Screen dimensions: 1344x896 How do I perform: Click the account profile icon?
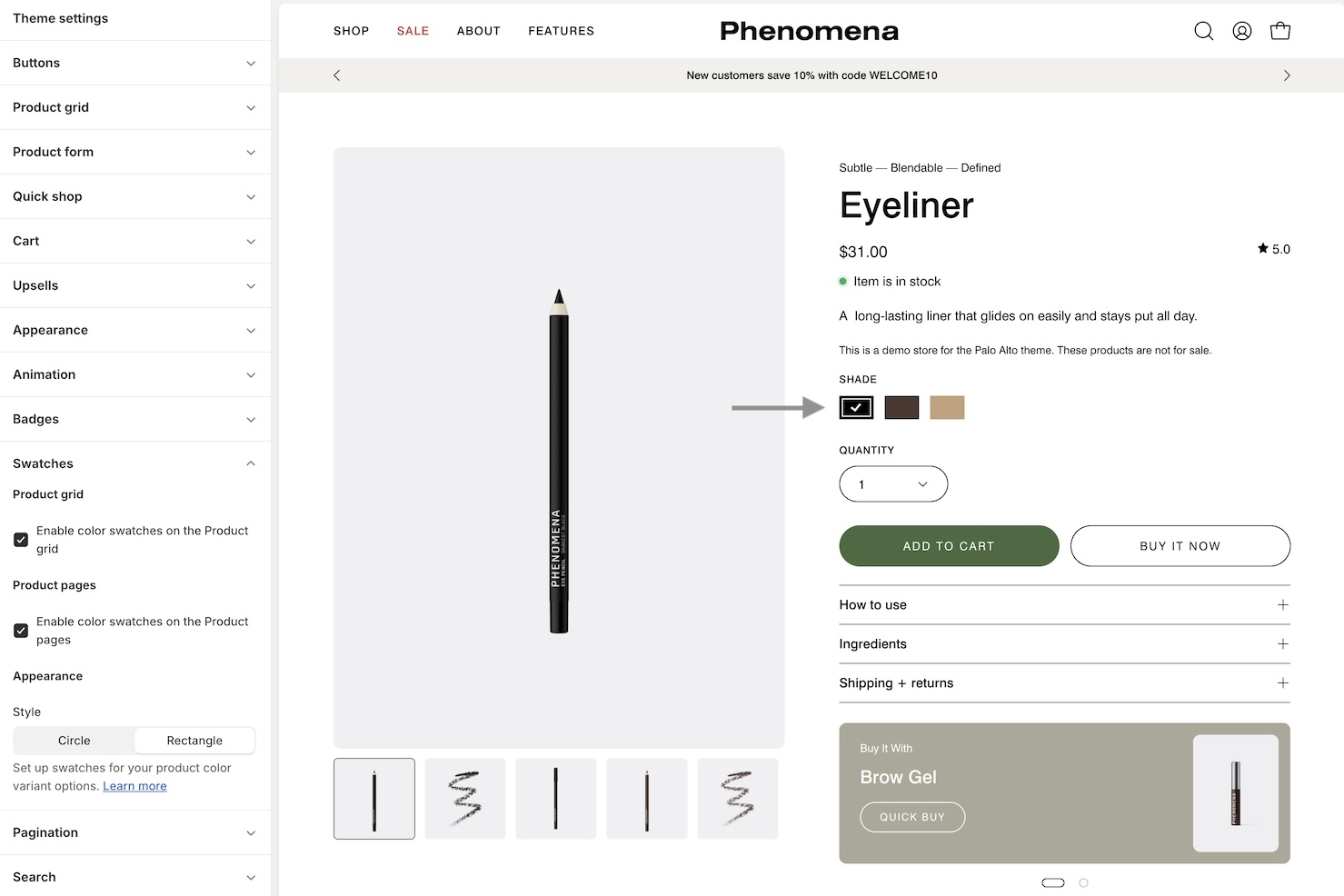pos(1241,31)
